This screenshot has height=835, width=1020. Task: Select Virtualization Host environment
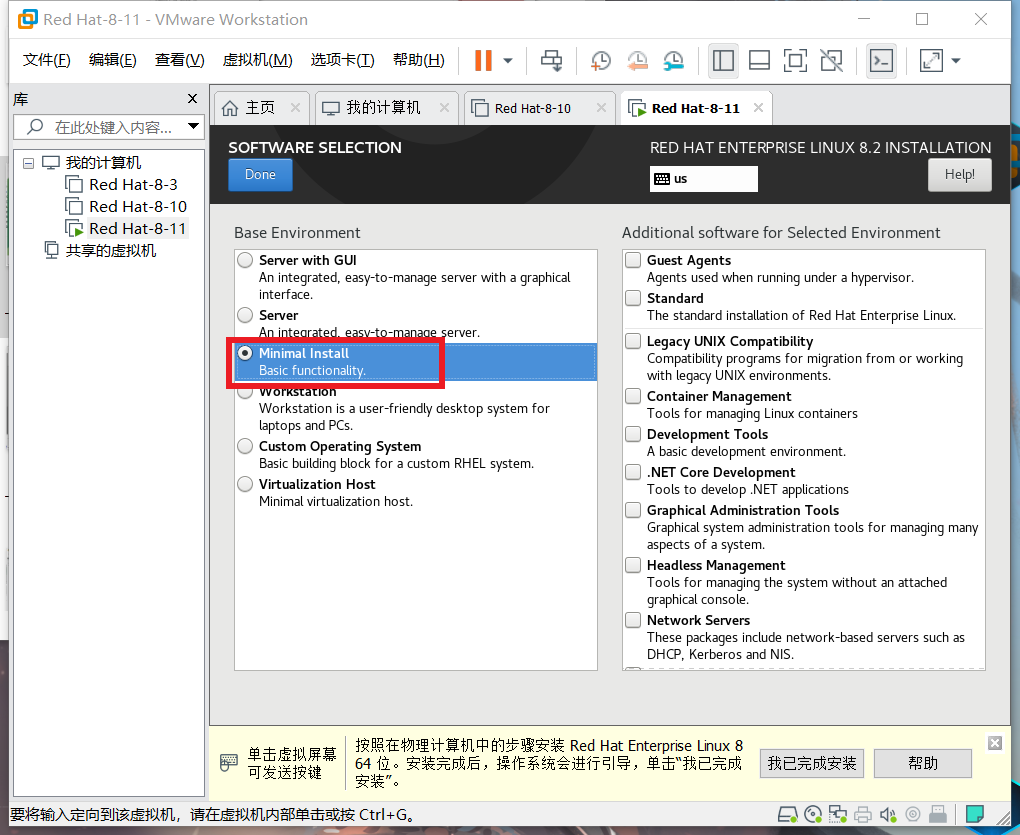tap(245, 484)
